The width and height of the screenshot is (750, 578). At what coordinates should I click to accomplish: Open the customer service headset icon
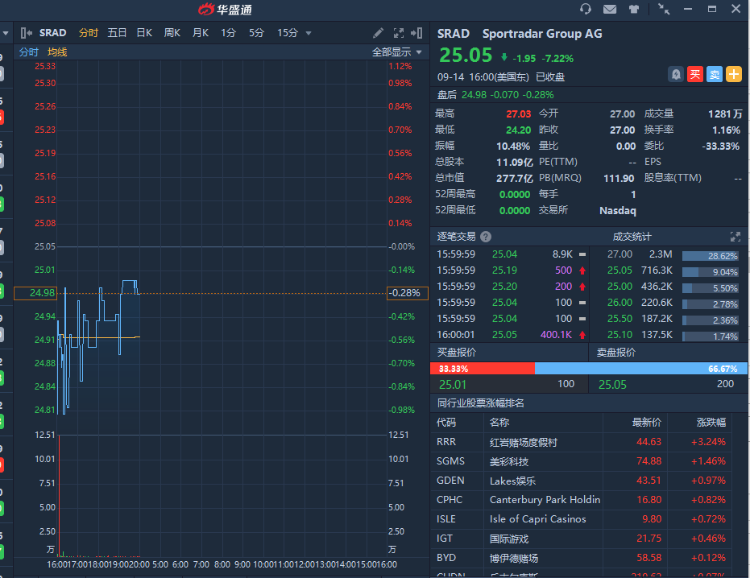(x=586, y=9)
